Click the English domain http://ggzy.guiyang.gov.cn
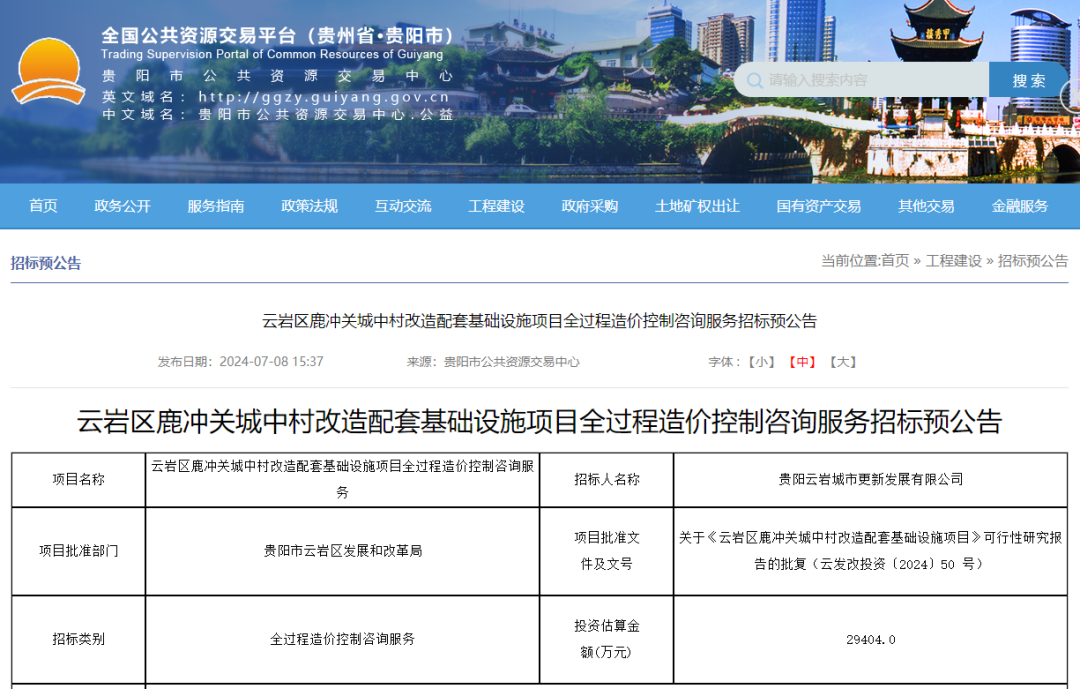 tap(324, 96)
